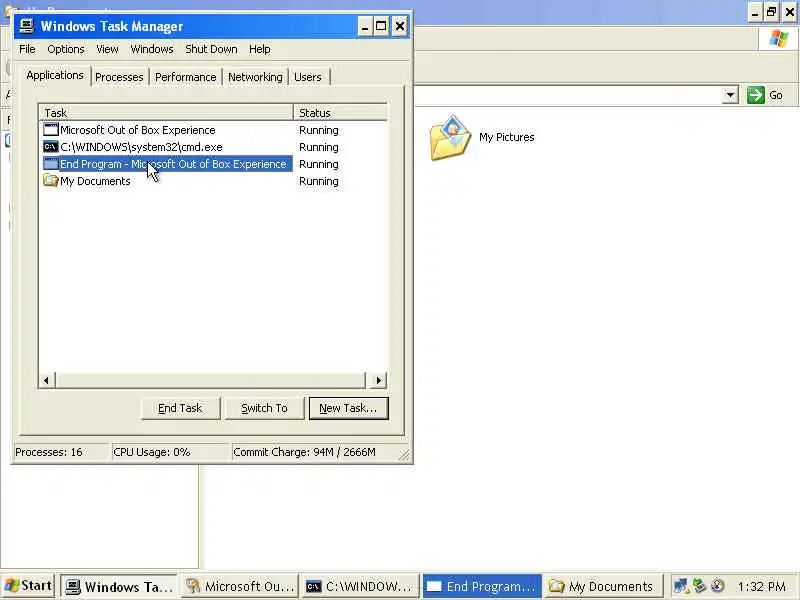Click the 1:32 PM taskbar clock
This screenshot has width=800, height=600.
tap(761, 587)
